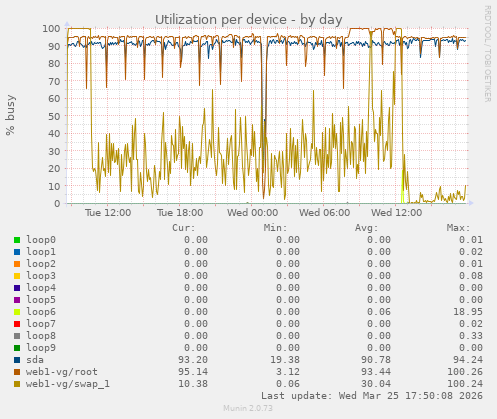The width and height of the screenshot is (497, 419).
Task: Click the 50 y-axis tick label
Action: 54,116
